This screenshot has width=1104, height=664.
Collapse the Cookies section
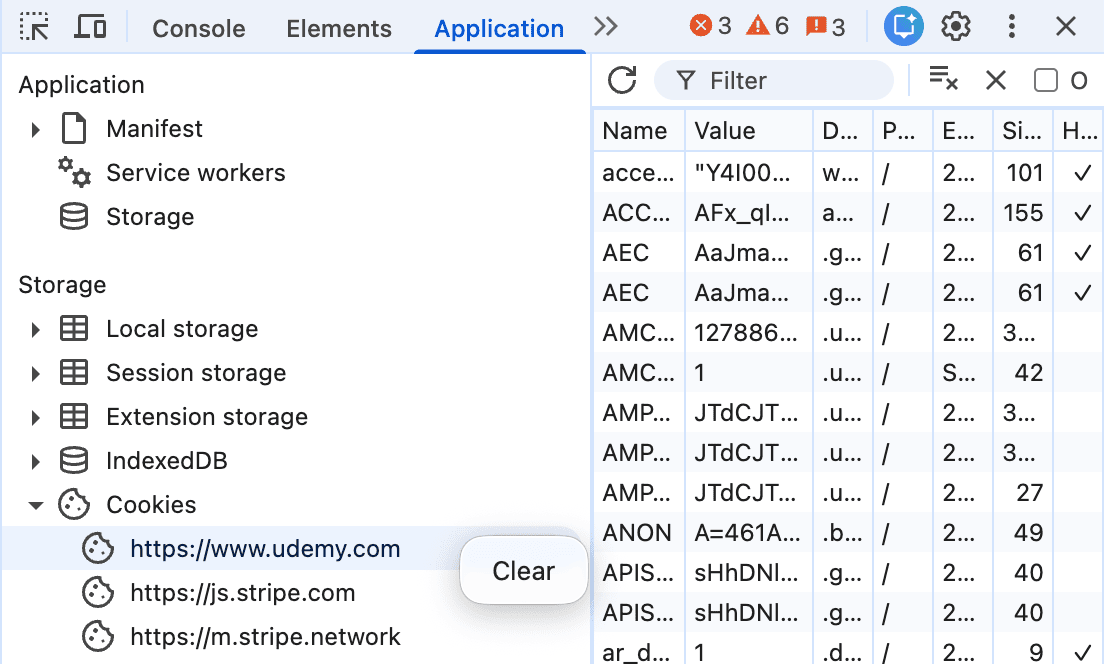coord(36,504)
